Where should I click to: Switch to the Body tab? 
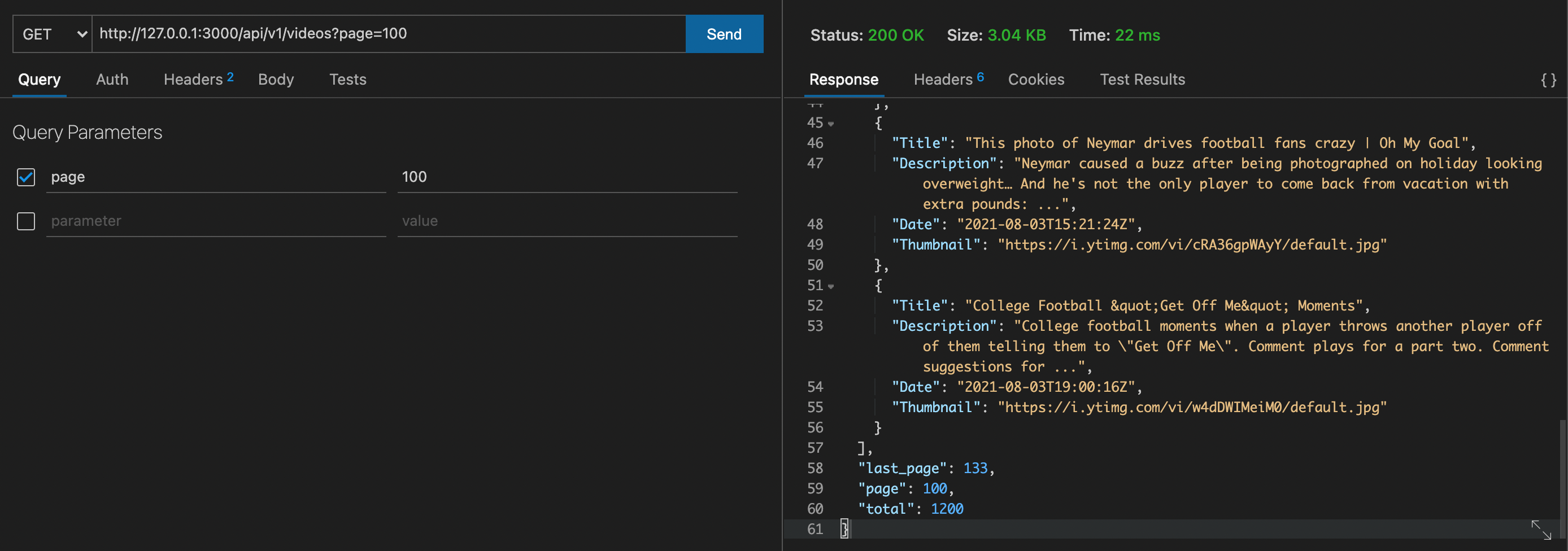(x=276, y=80)
